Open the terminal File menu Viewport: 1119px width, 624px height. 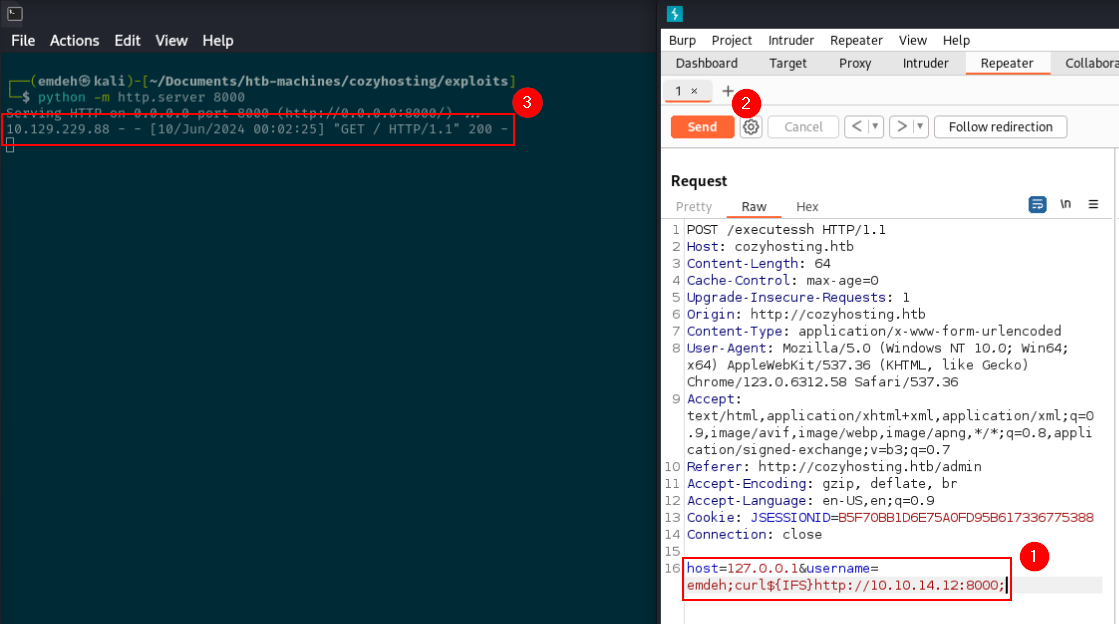(23, 41)
